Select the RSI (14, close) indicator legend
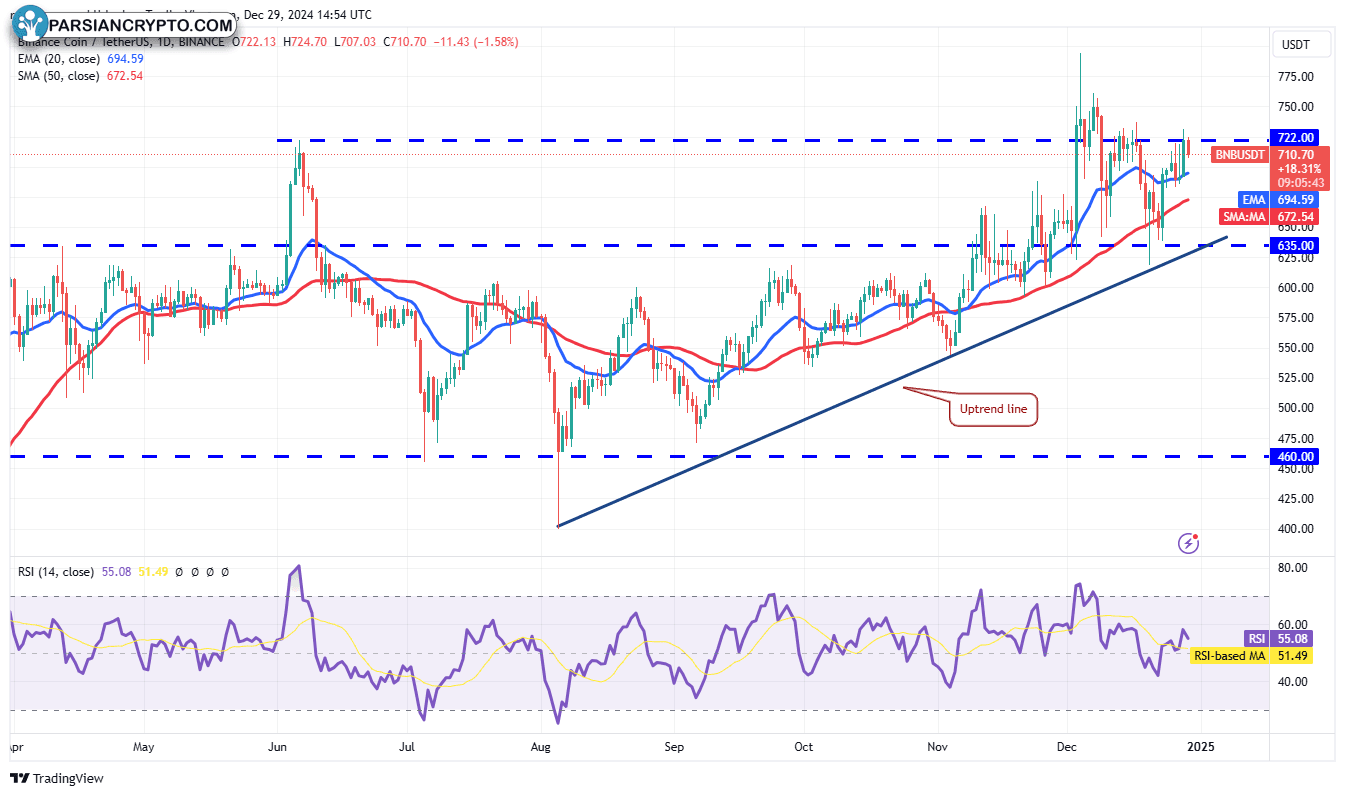Image resolution: width=1345 pixels, height=796 pixels. click(x=56, y=572)
